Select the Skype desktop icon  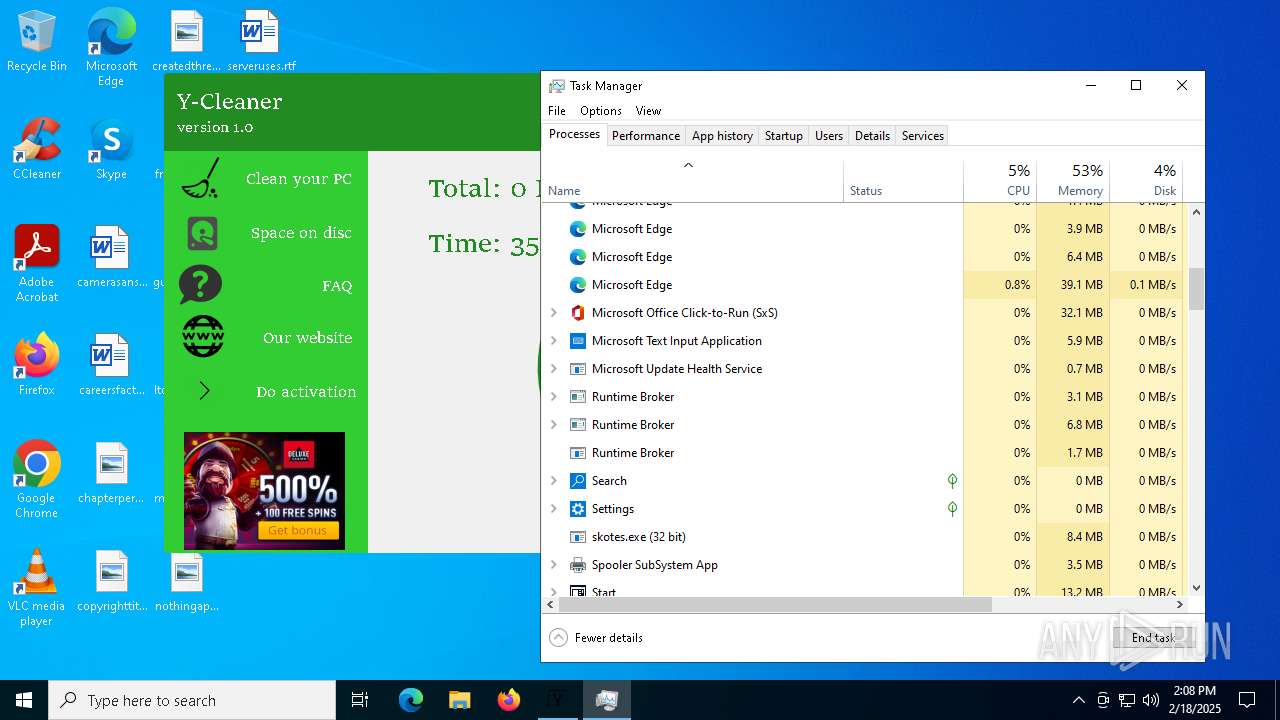coord(111,150)
